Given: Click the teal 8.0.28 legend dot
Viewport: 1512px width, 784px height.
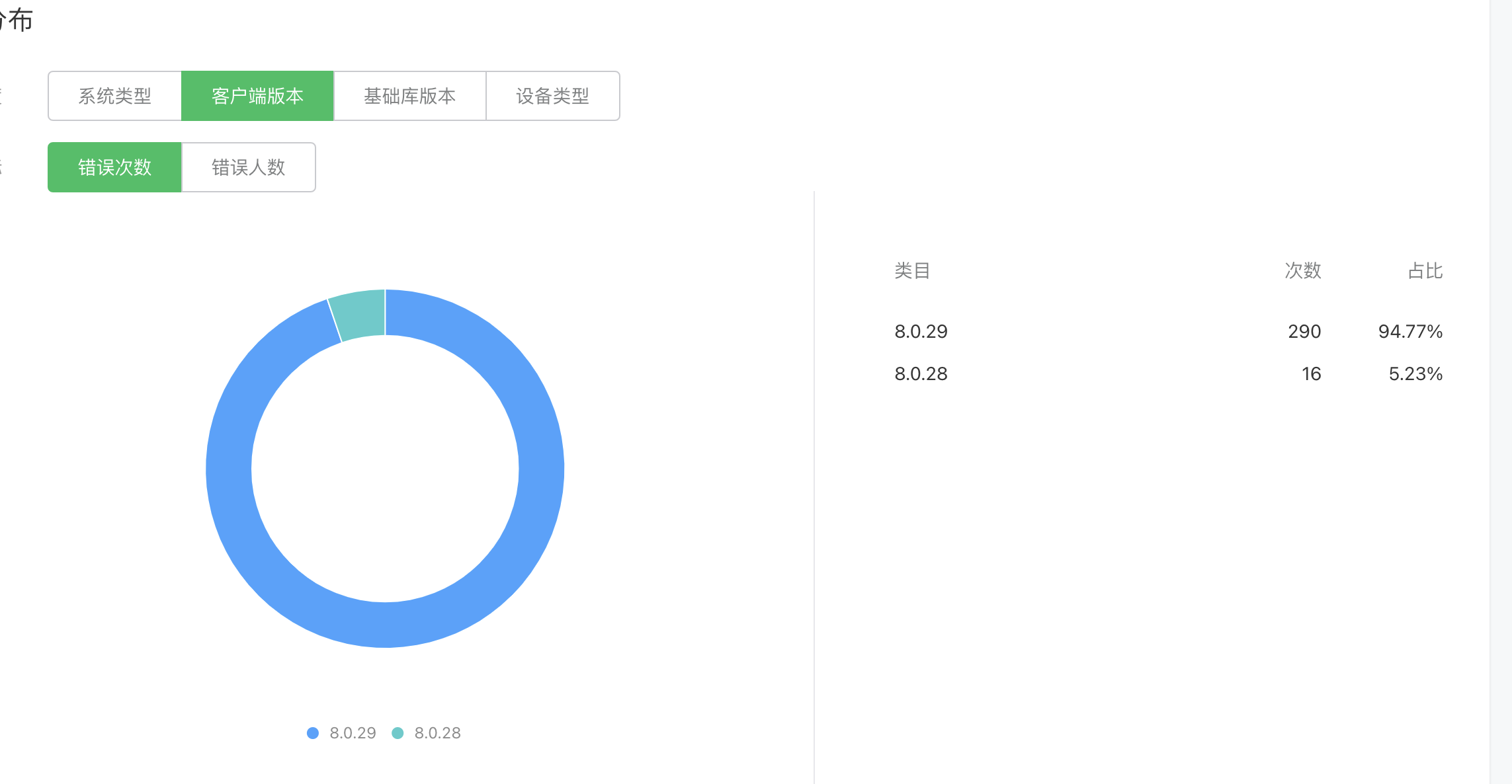Looking at the screenshot, I should [x=398, y=733].
